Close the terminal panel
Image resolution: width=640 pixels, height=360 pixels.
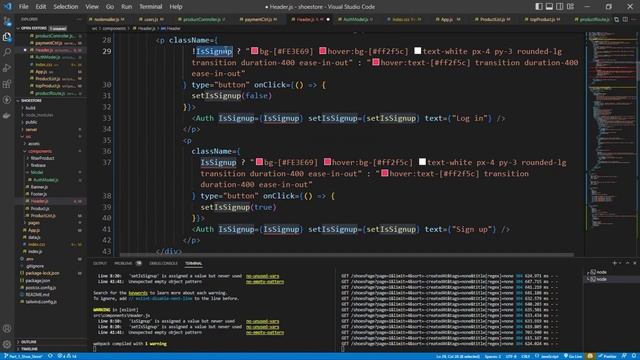(x=635, y=263)
